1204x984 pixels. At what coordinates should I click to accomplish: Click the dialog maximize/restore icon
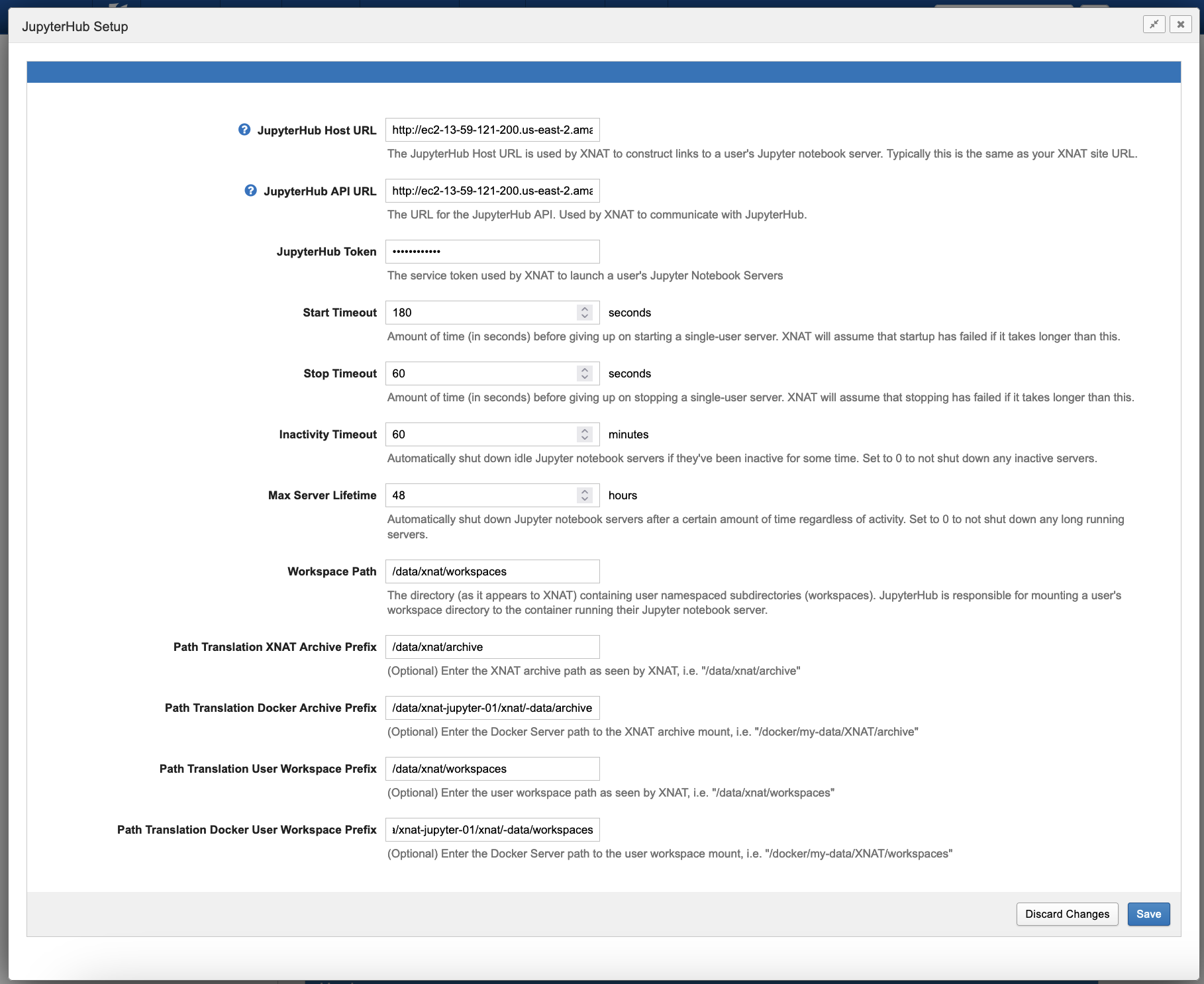[1154, 25]
